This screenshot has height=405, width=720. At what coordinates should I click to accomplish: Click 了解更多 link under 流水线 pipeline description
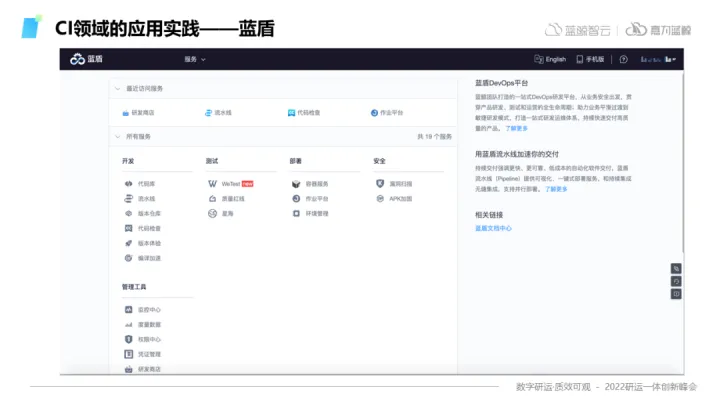[x=556, y=189]
